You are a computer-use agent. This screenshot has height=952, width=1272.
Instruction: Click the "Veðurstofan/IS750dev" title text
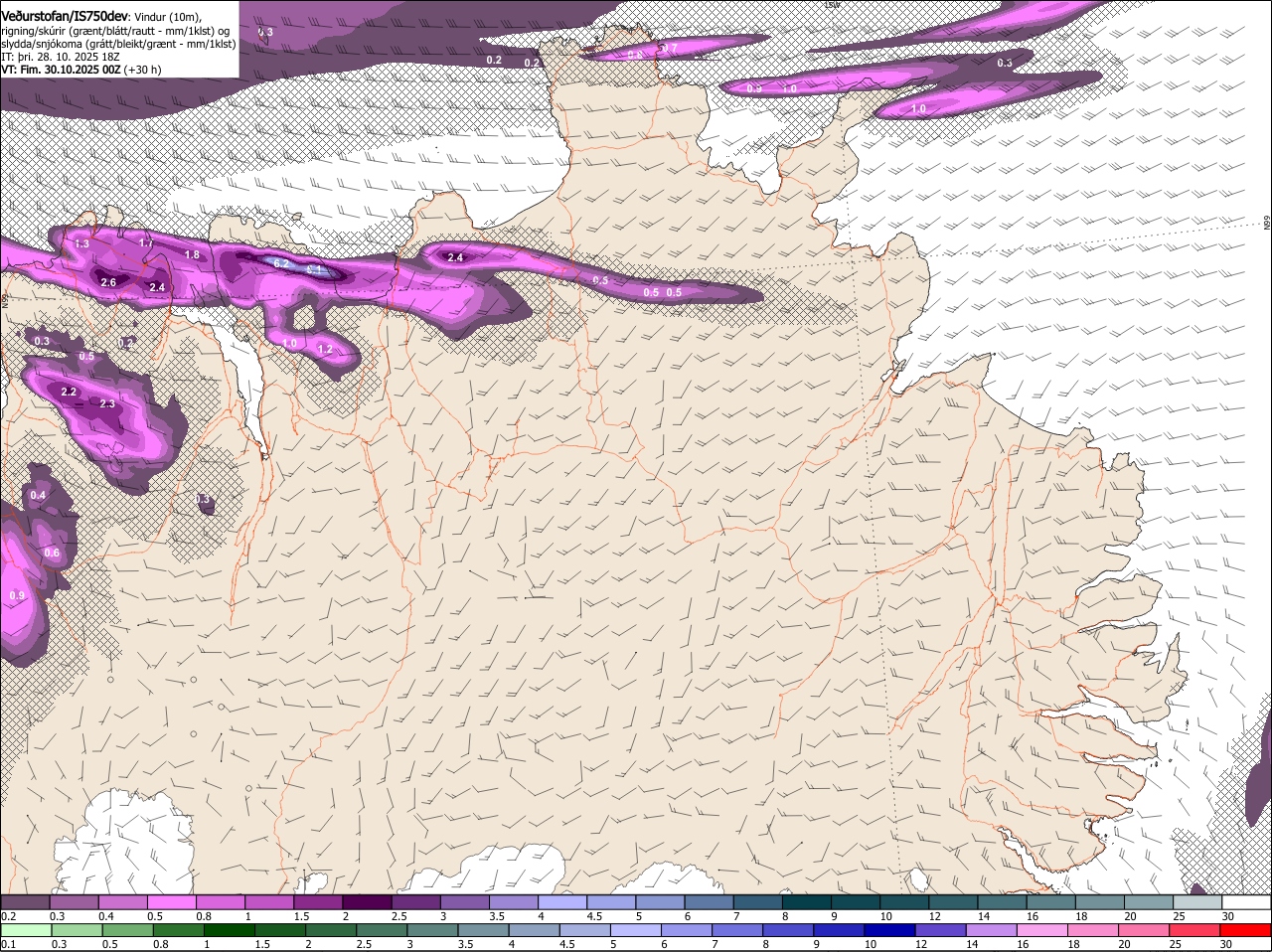tap(64, 17)
